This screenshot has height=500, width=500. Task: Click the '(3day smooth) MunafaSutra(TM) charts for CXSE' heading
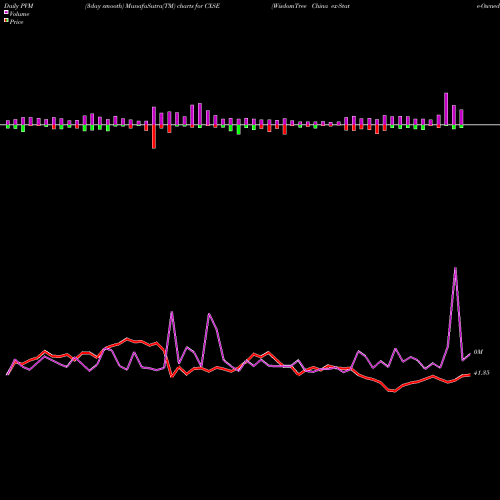152,6
